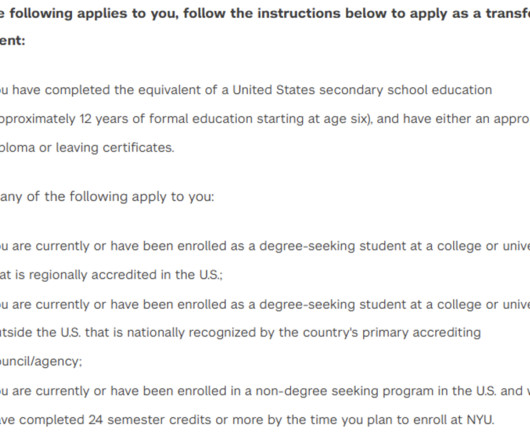Click the 'leaving certificates' text

pyautogui.click(x=115, y=148)
